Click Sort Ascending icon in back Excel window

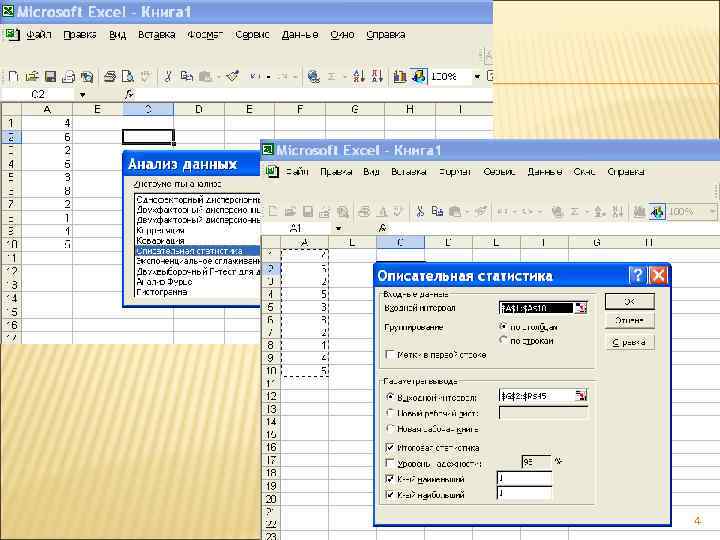tap(359, 76)
